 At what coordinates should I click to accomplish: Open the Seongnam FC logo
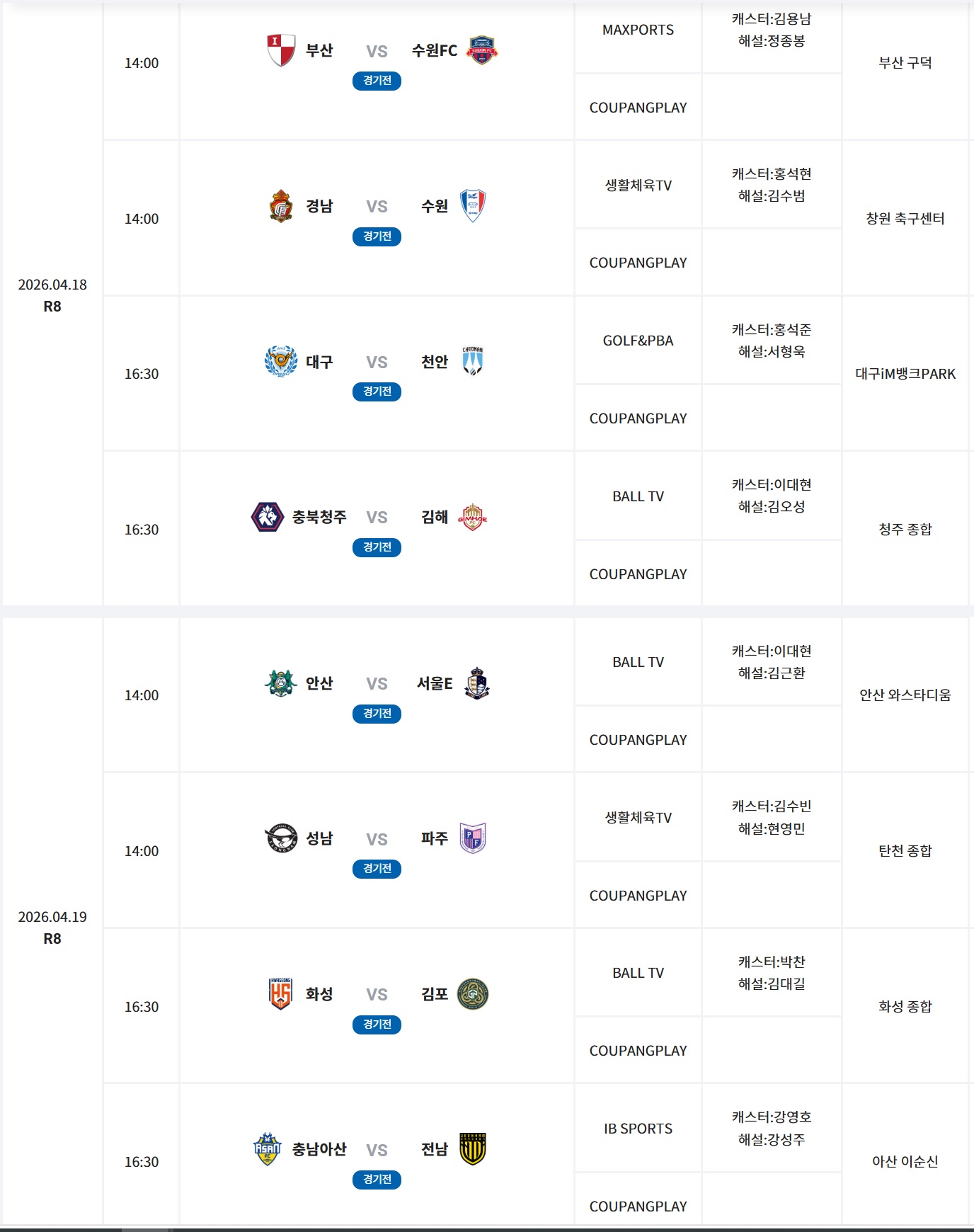(281, 838)
